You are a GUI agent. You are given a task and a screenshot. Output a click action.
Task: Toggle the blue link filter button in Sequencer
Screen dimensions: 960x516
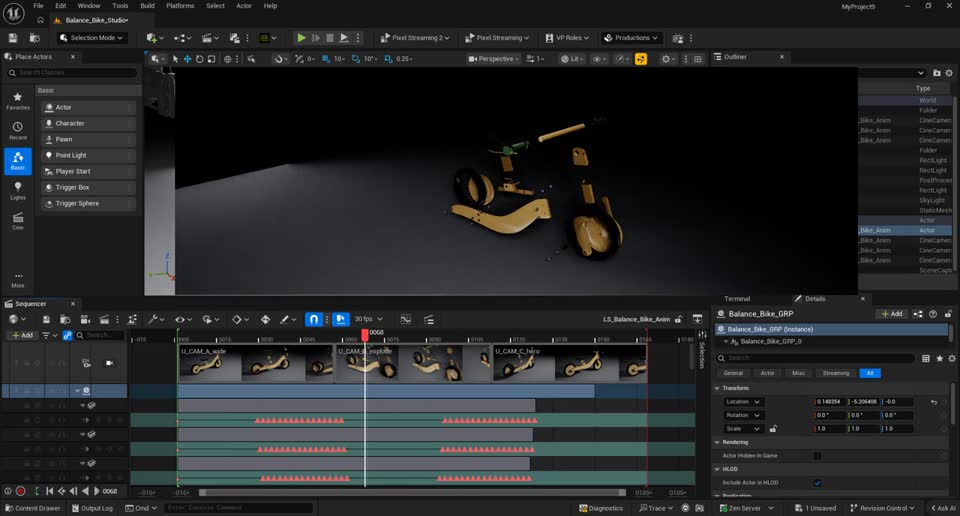point(67,335)
